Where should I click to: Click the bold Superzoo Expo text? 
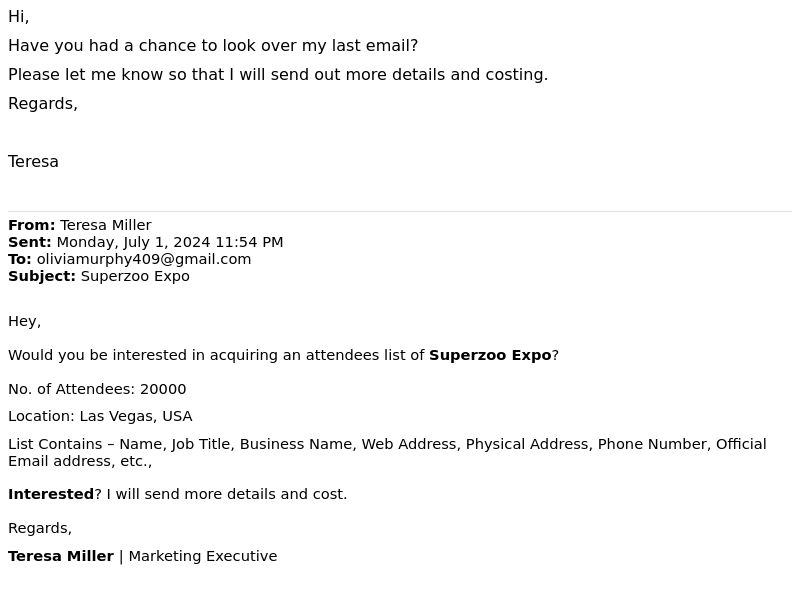[490, 355]
